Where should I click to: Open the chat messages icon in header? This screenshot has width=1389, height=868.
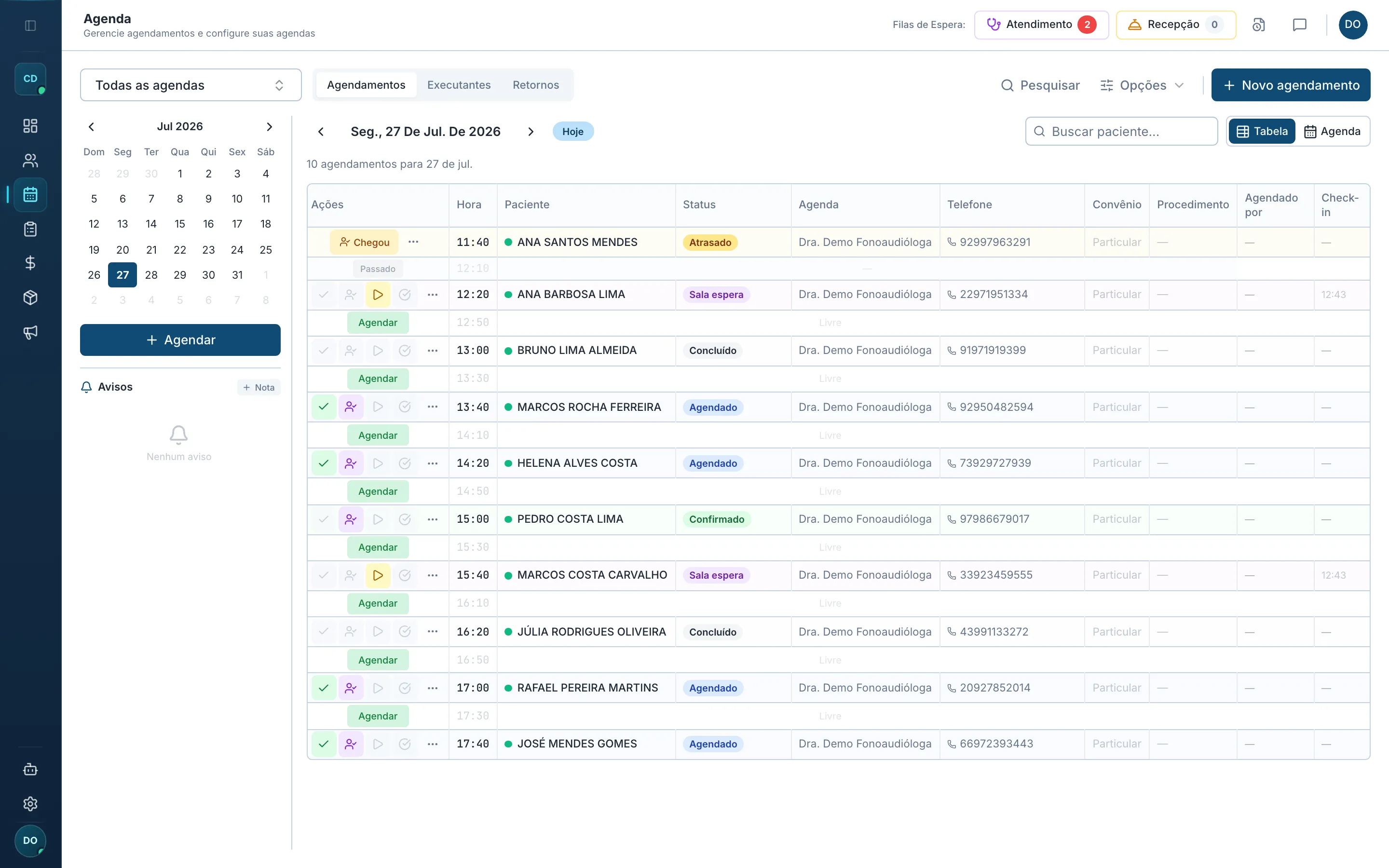click(1299, 25)
